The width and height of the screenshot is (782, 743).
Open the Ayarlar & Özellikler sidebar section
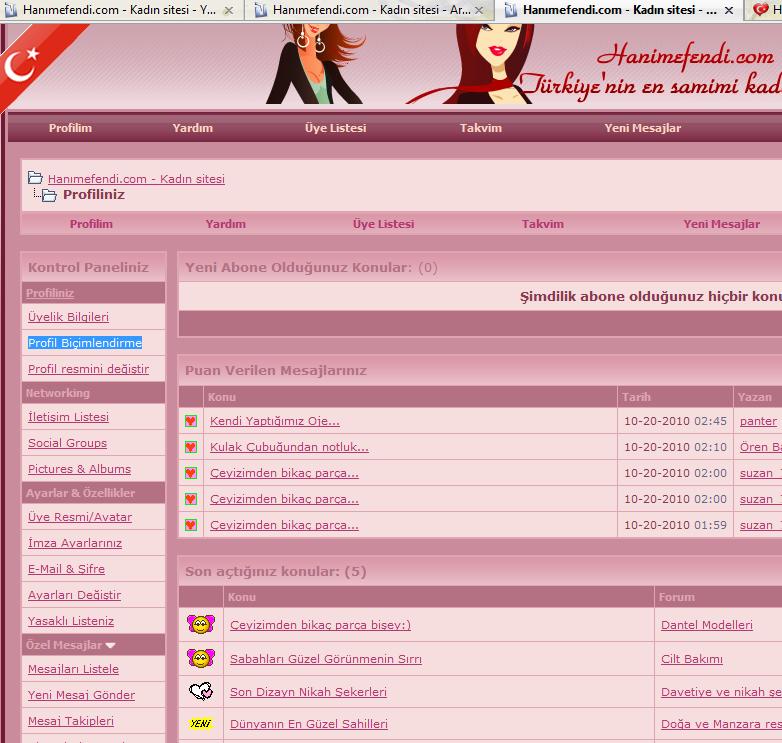(x=80, y=493)
